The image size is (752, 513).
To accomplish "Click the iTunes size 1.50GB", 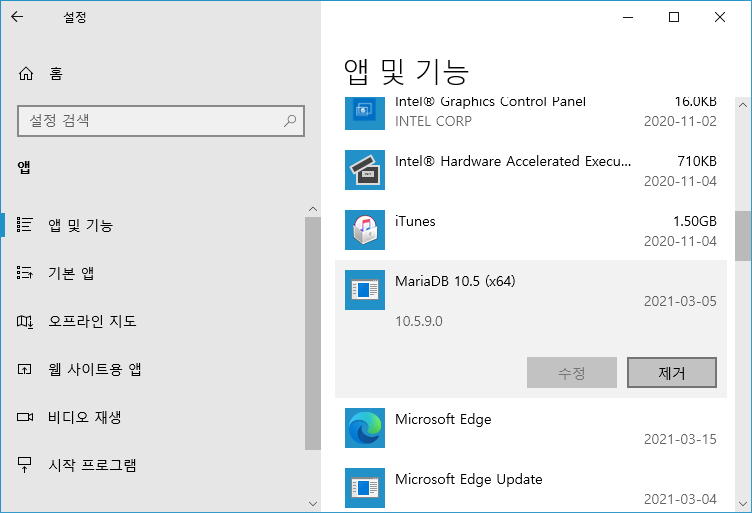I will pos(694,222).
